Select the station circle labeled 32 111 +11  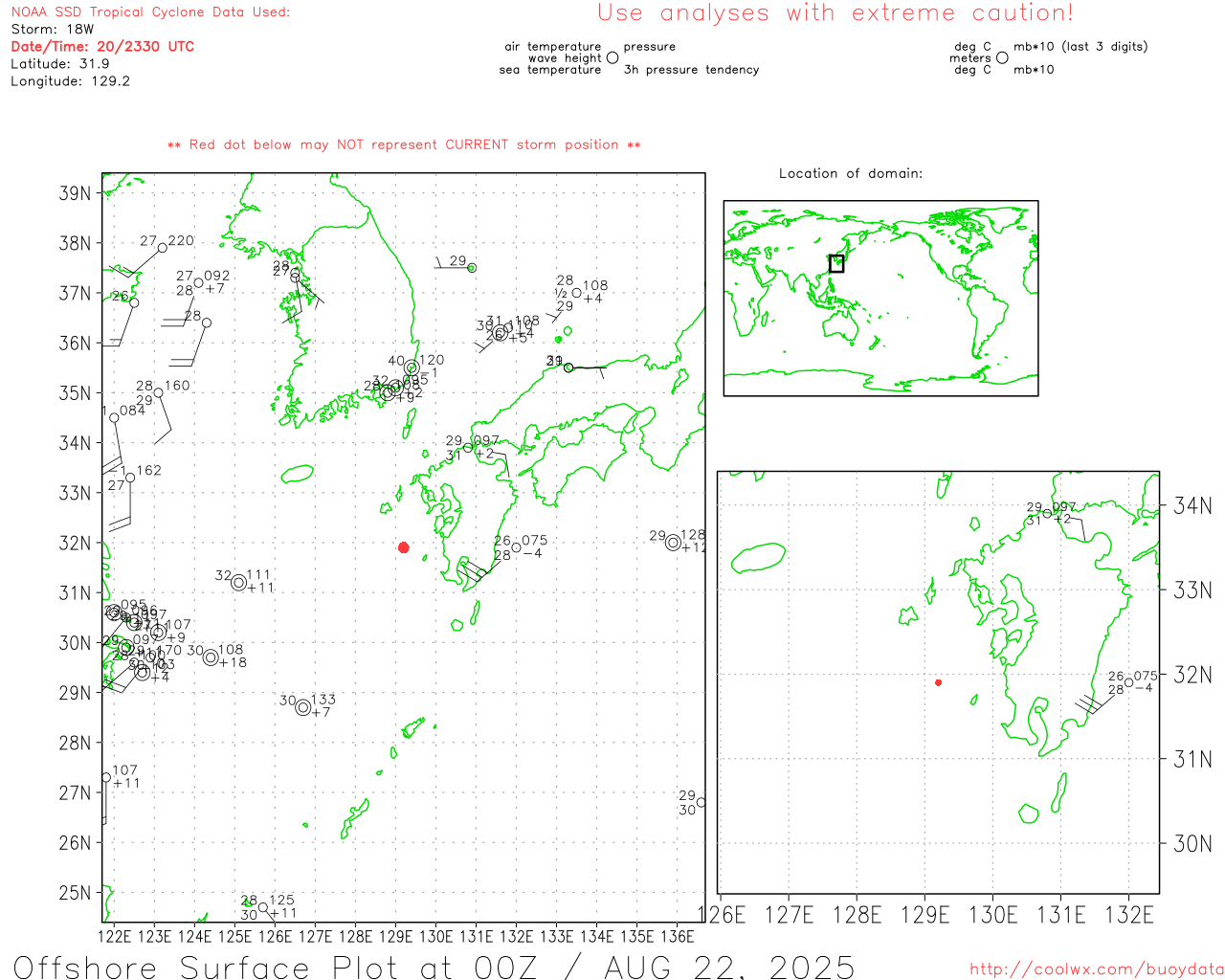[238, 582]
